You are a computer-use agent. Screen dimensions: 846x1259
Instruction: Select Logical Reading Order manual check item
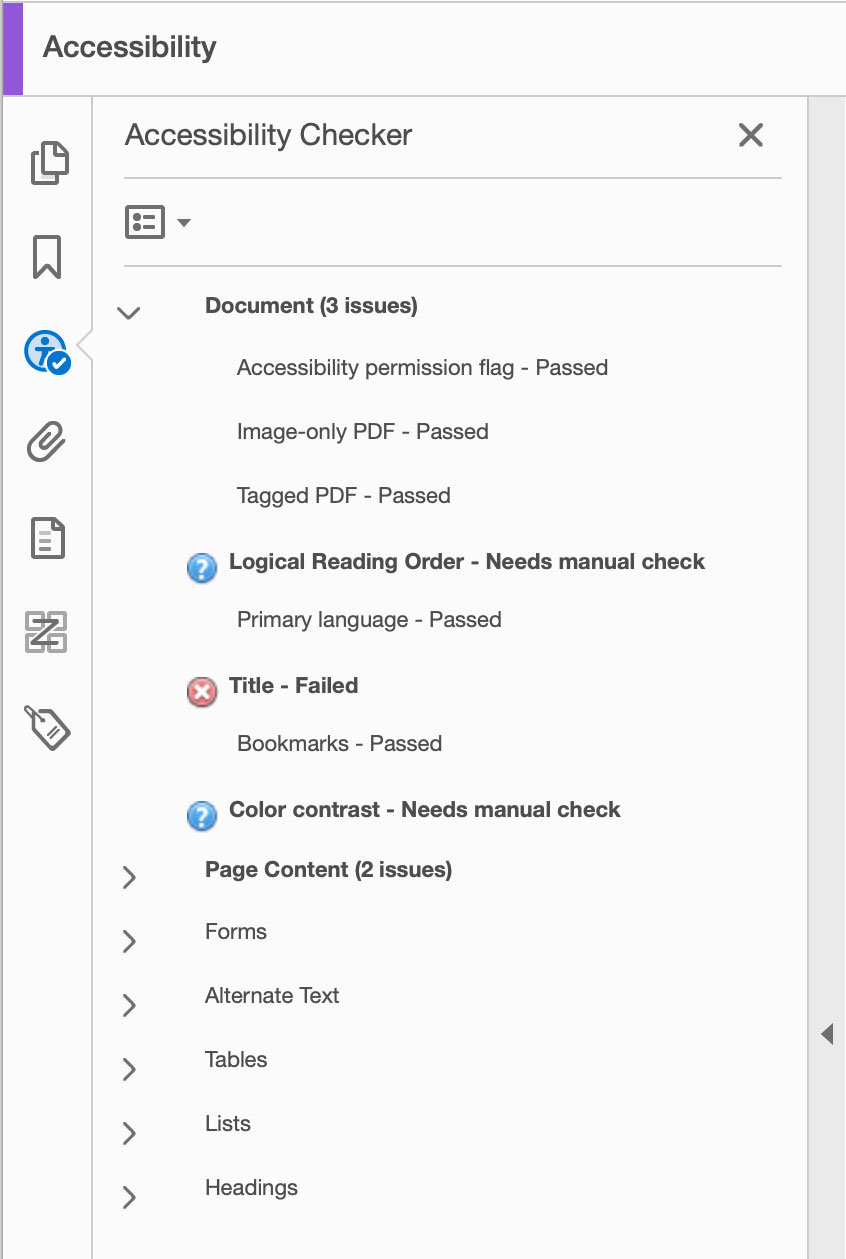coord(467,561)
